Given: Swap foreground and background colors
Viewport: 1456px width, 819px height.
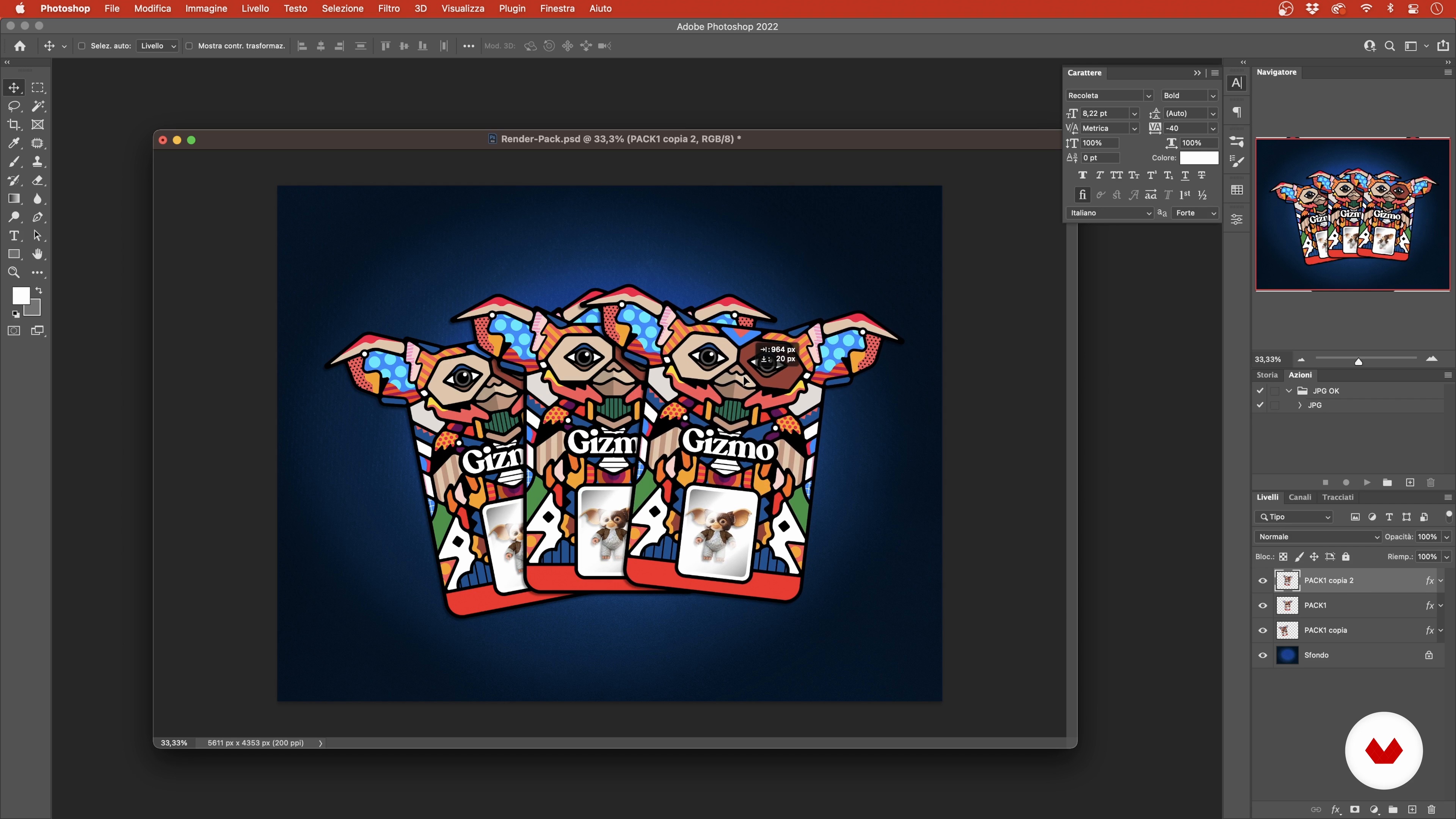Looking at the screenshot, I should pos(39,290).
